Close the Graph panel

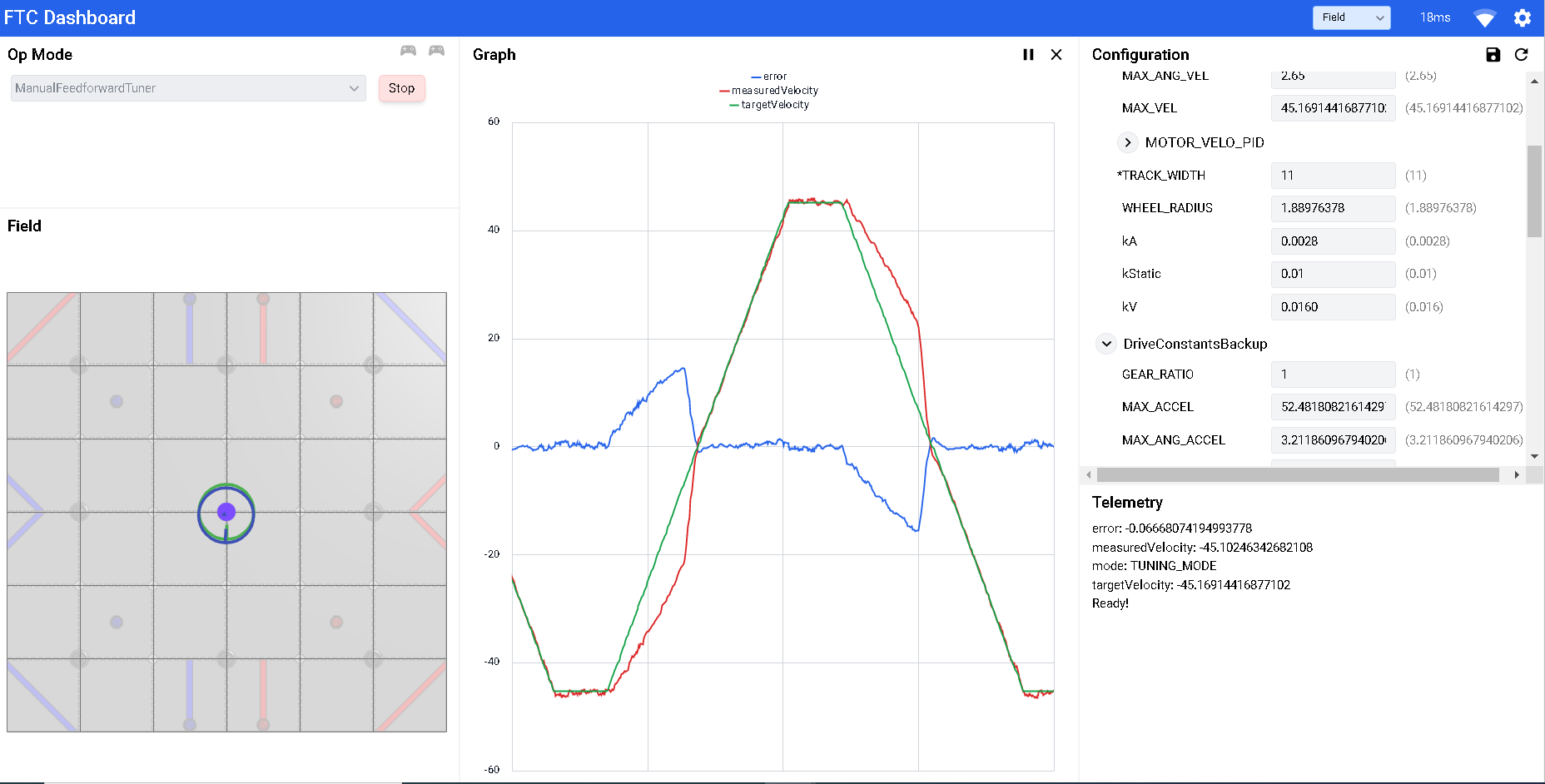click(1056, 54)
